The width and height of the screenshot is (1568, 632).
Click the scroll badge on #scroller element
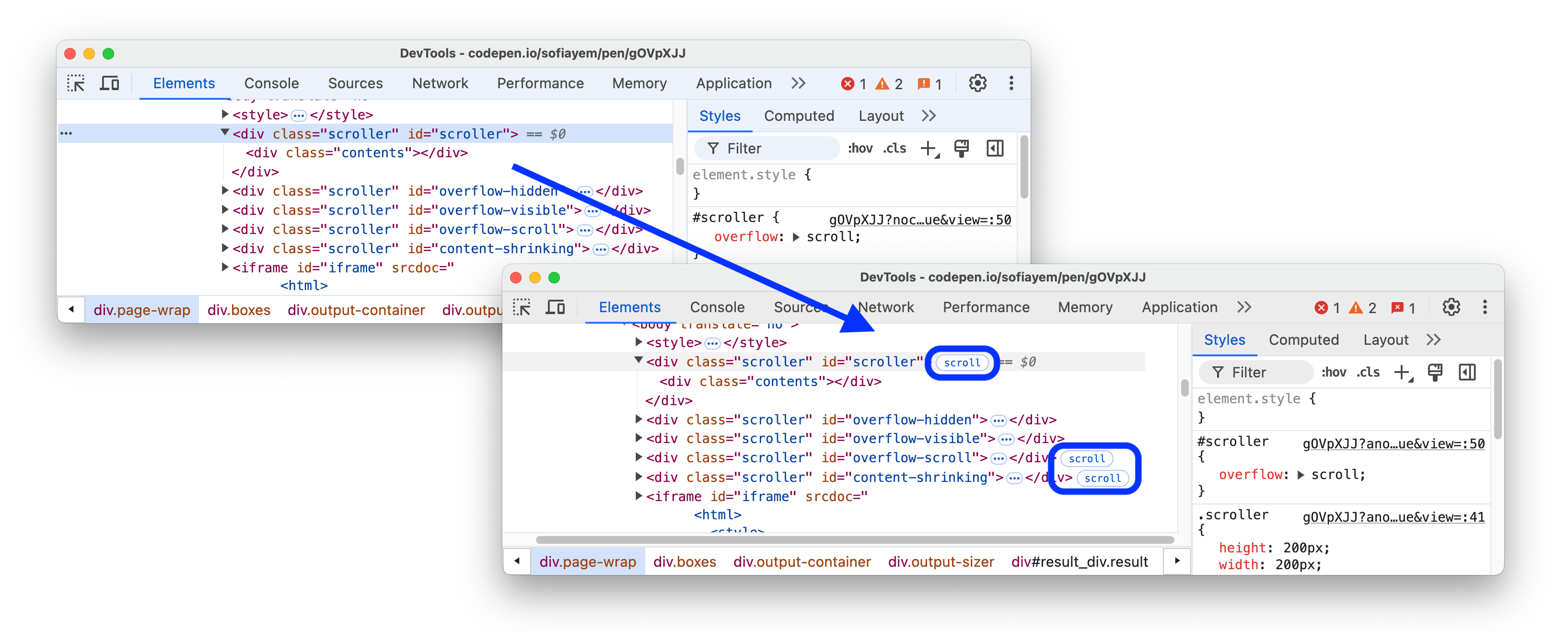(960, 362)
